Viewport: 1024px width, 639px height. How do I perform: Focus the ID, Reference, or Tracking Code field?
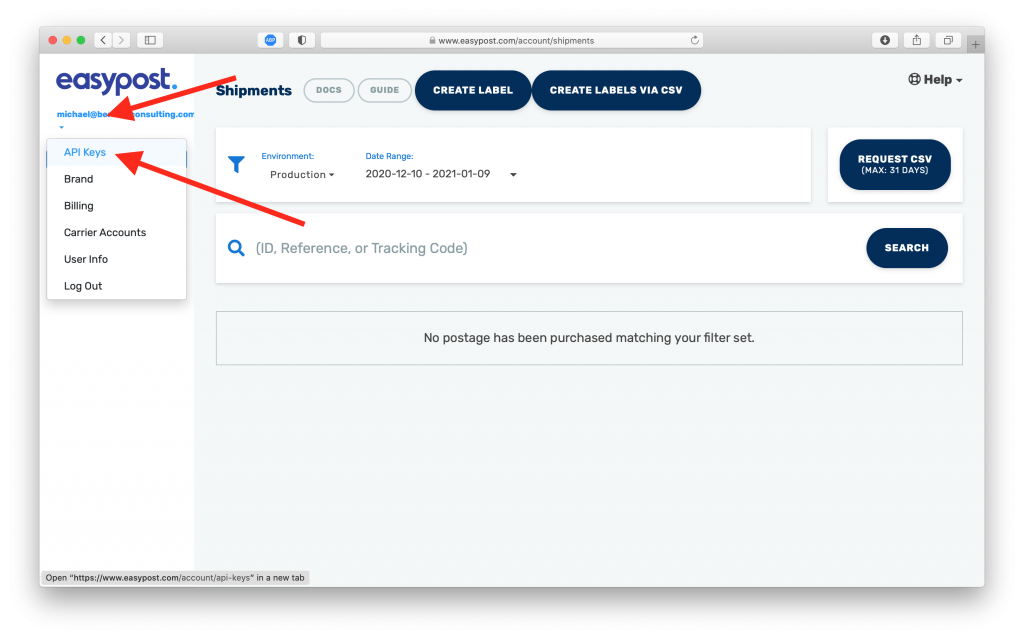pyautogui.click(x=555, y=248)
